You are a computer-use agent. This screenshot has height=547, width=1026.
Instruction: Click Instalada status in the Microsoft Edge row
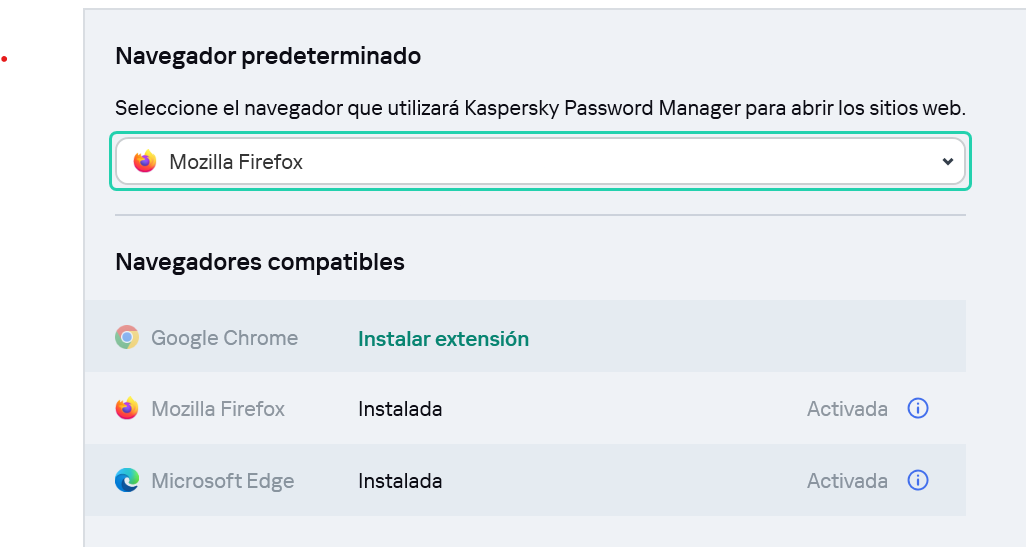400,481
